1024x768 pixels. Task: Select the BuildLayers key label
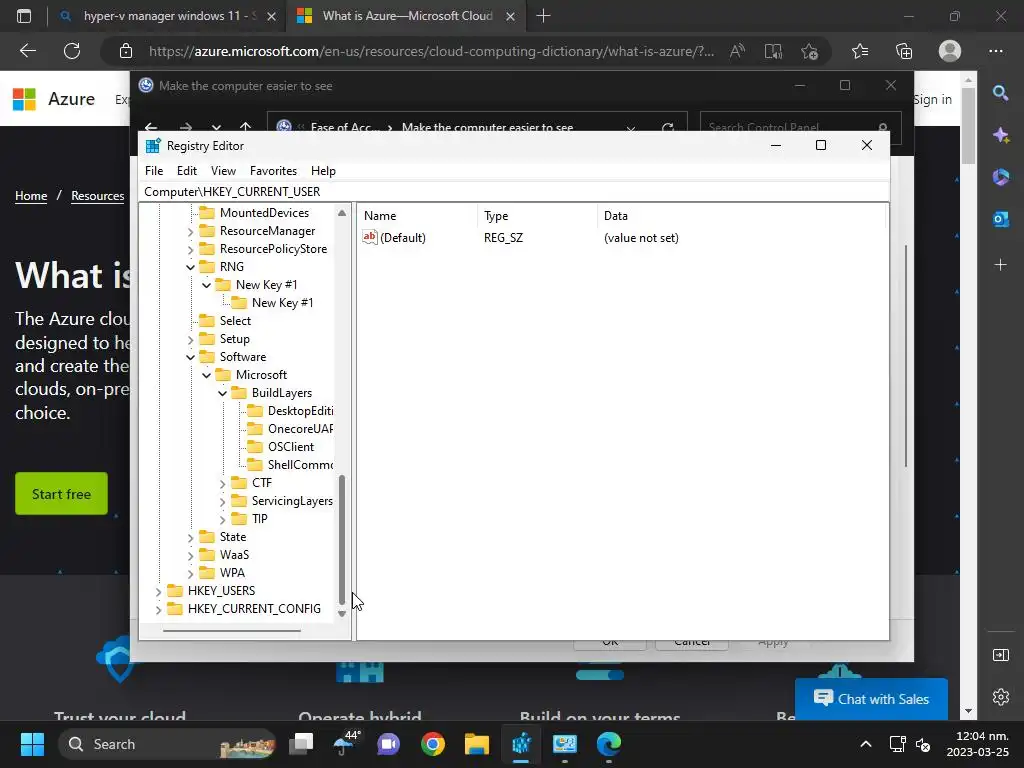tap(281, 393)
